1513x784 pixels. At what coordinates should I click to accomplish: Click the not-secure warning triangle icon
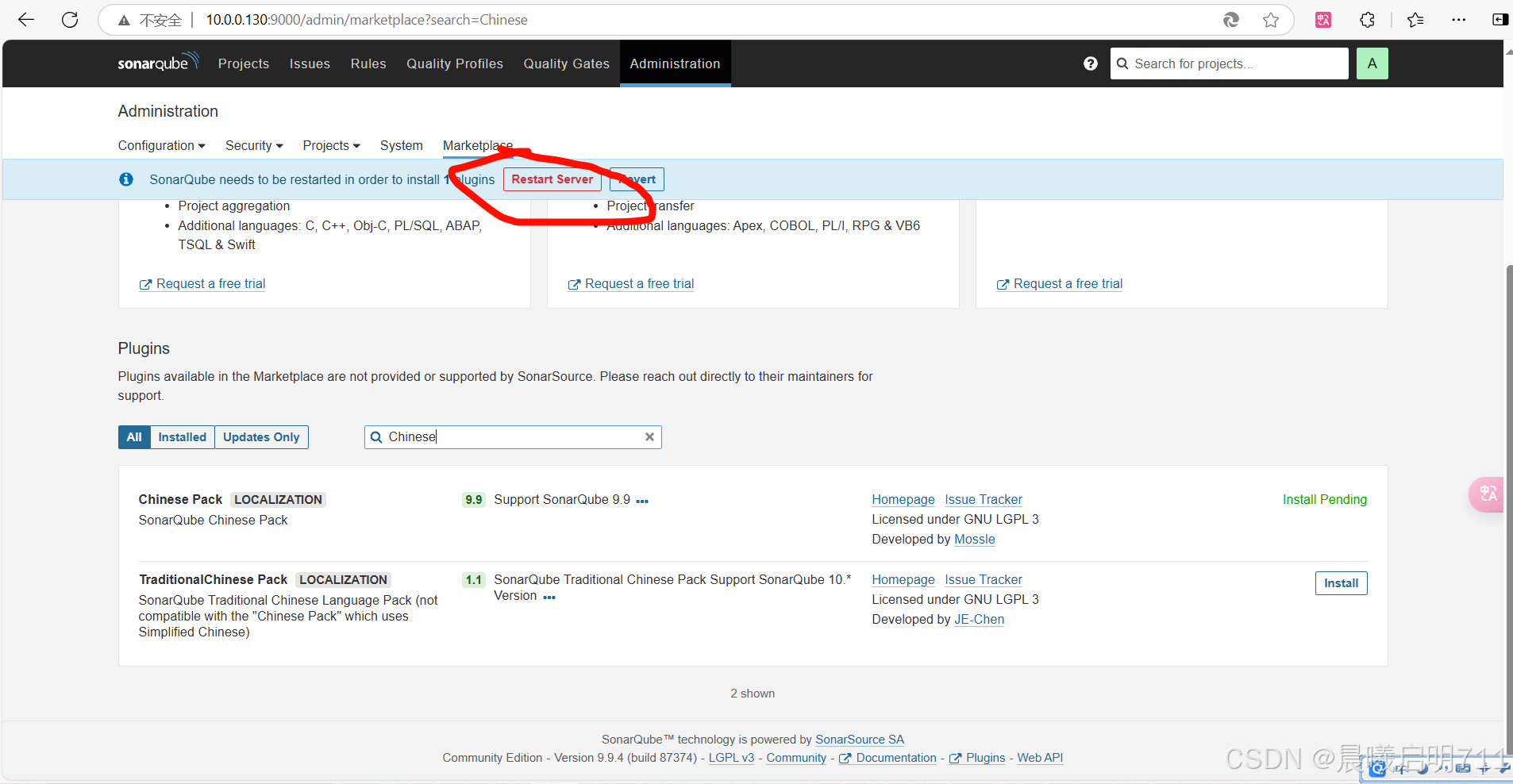[x=124, y=21]
